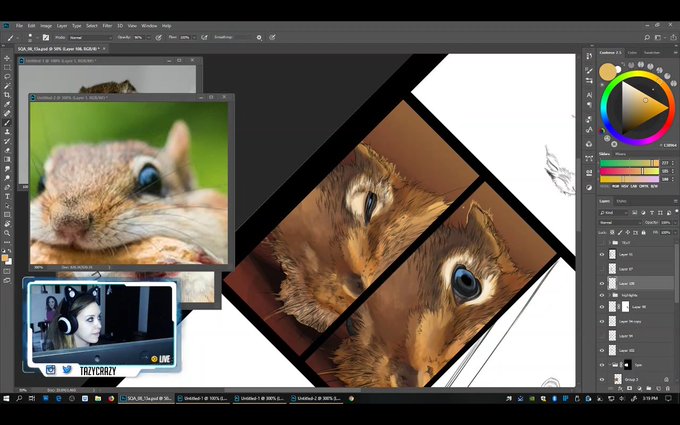Toggle lock transparent pixels

click(612, 233)
